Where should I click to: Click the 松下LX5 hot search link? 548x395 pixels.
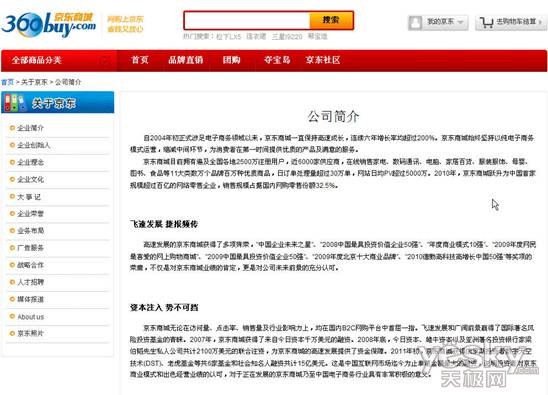point(229,36)
